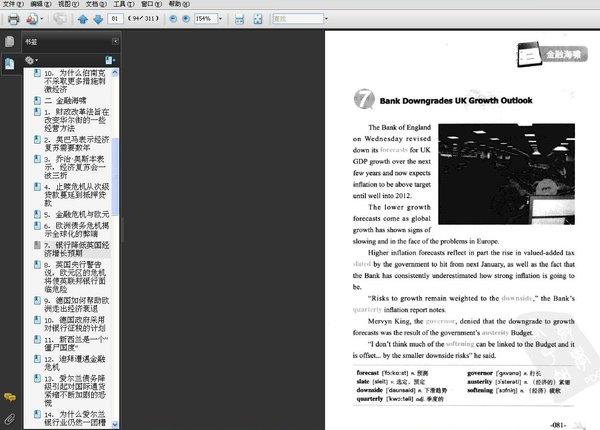The image size is (600, 430).
Task: Collapse the 书签 bookmarks panel
Action: coord(115,41)
